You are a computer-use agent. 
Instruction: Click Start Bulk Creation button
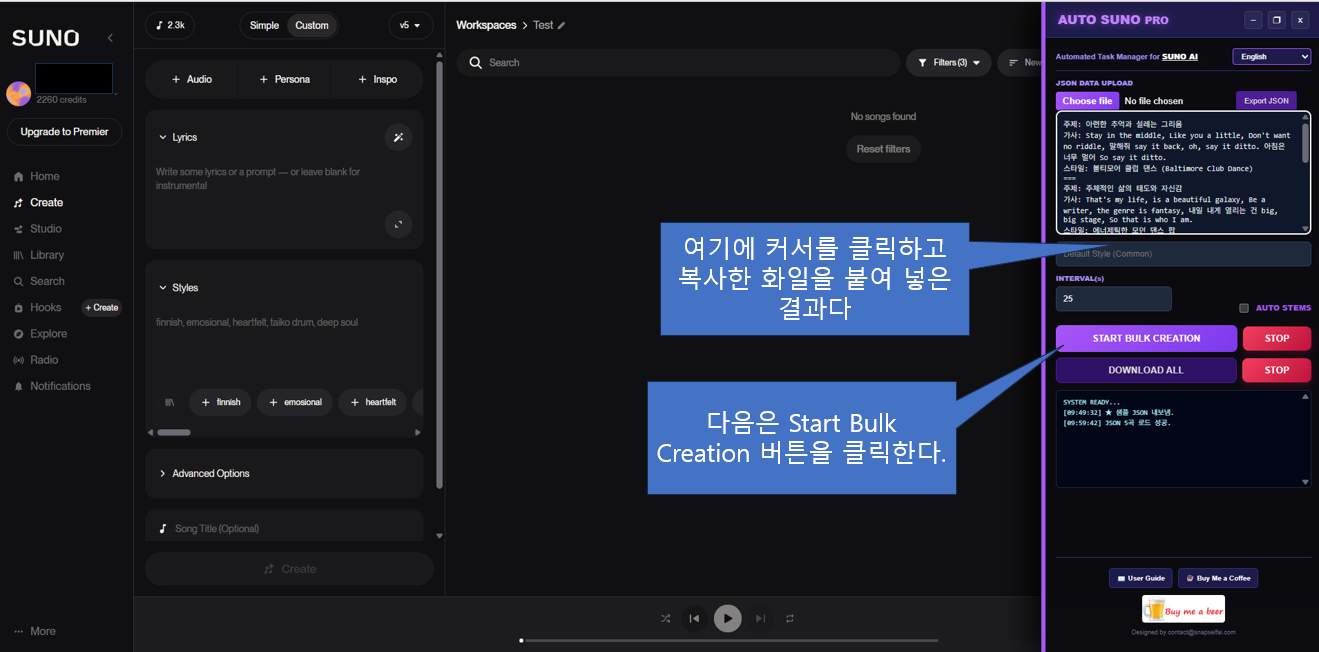point(1146,338)
